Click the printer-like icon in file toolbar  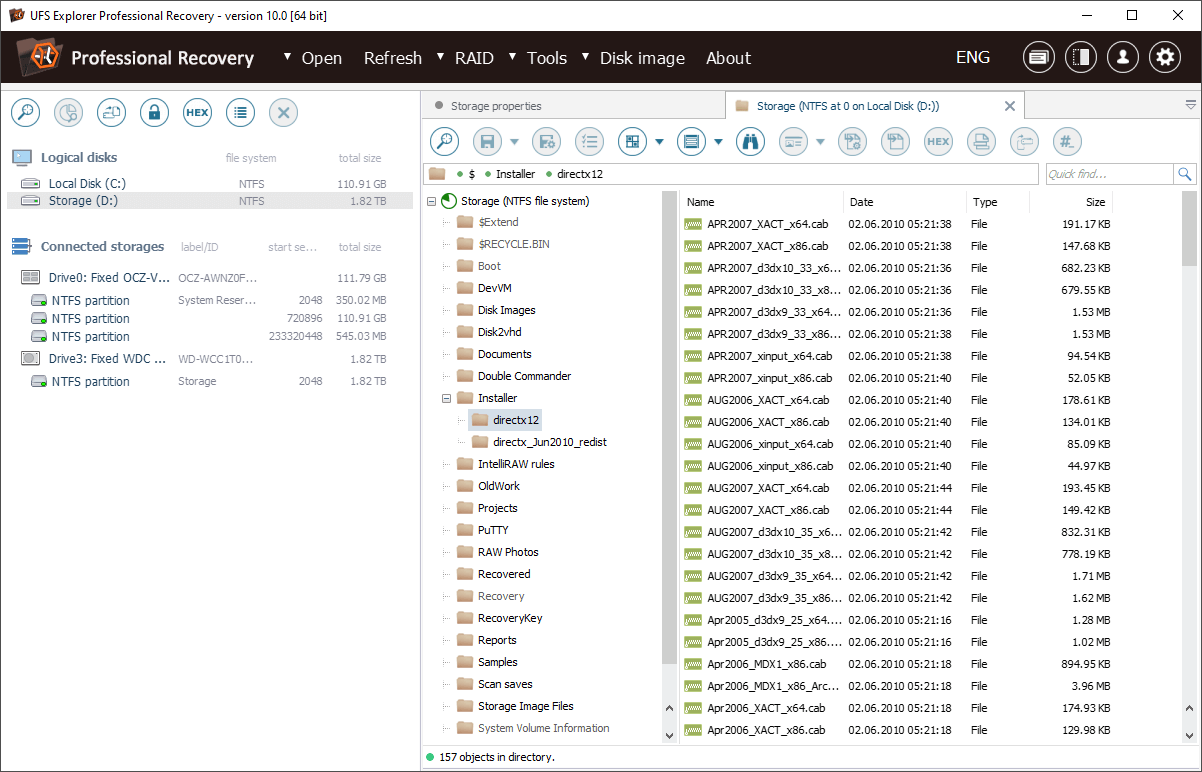(981, 142)
